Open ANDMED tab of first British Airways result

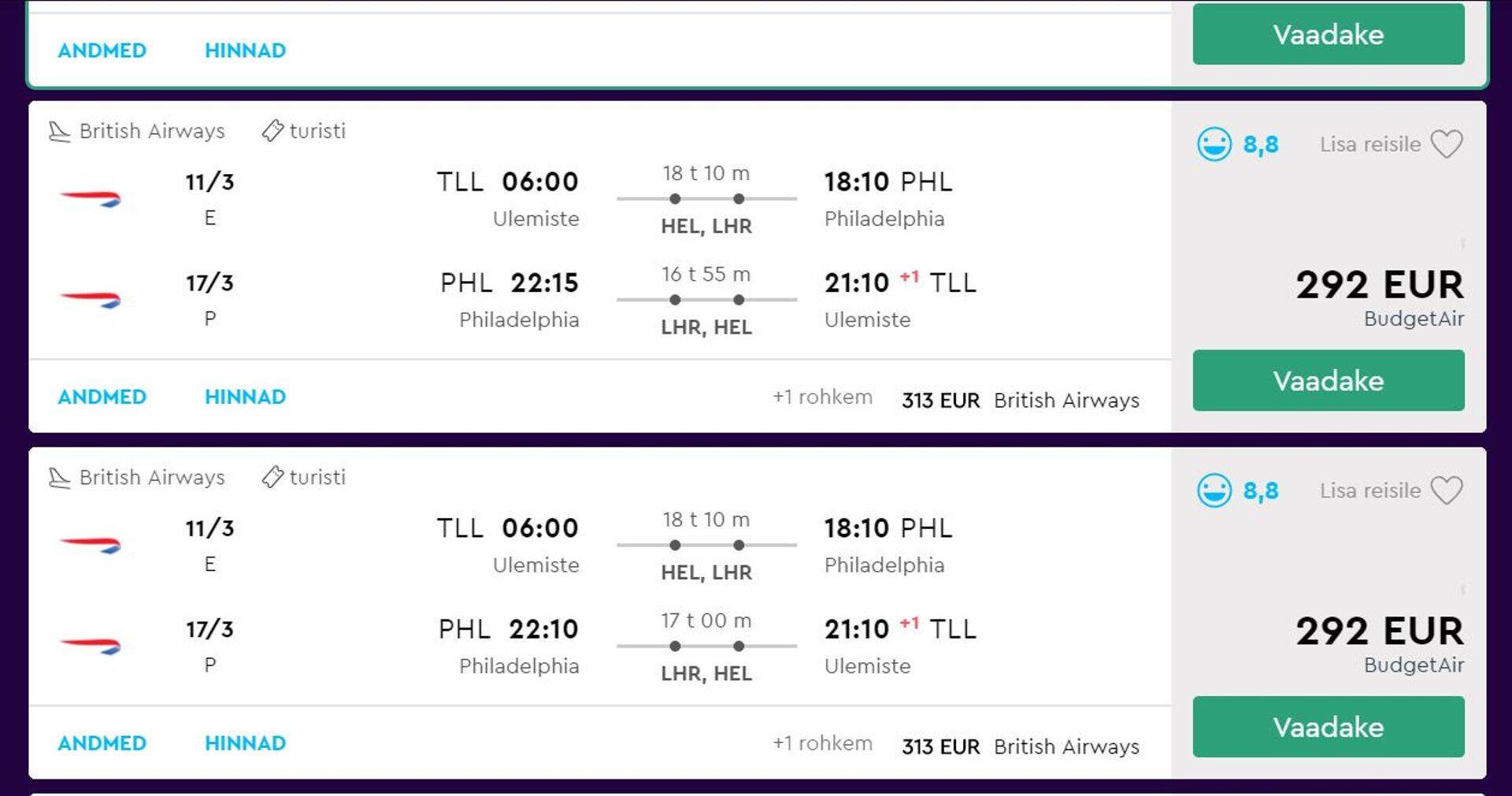pos(102,397)
